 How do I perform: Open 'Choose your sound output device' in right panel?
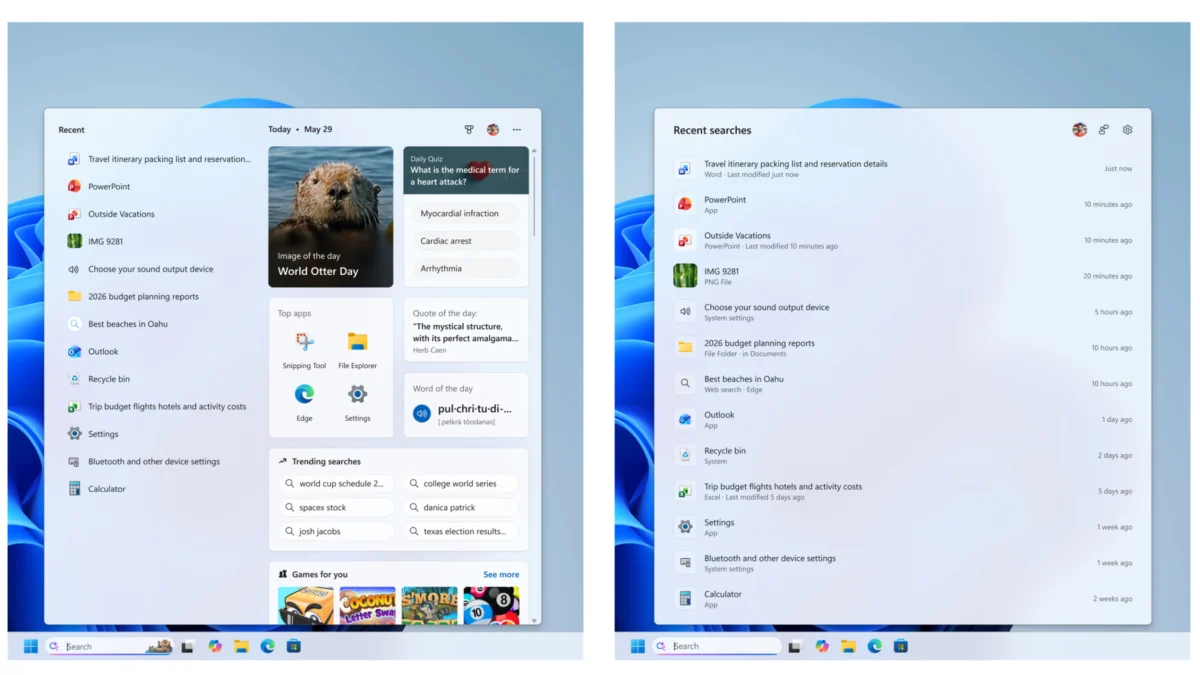tap(903, 312)
